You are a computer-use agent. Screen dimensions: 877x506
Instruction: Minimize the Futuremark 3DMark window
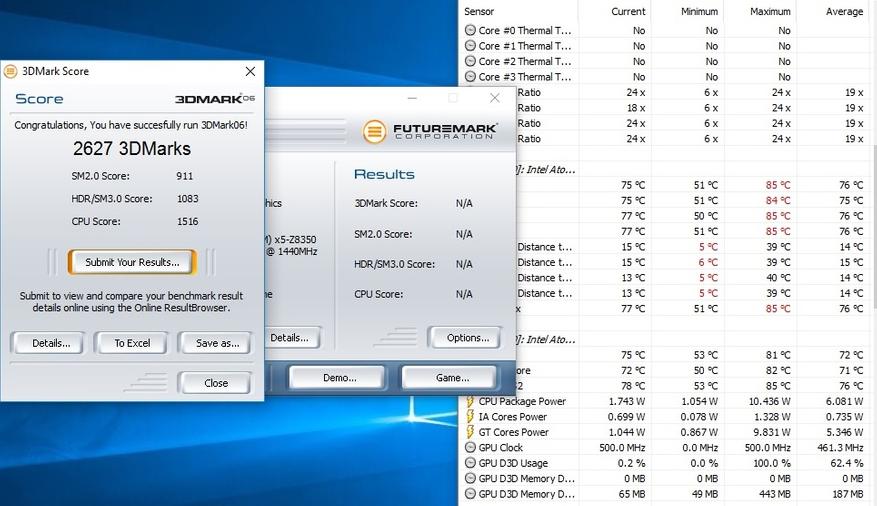click(x=412, y=98)
